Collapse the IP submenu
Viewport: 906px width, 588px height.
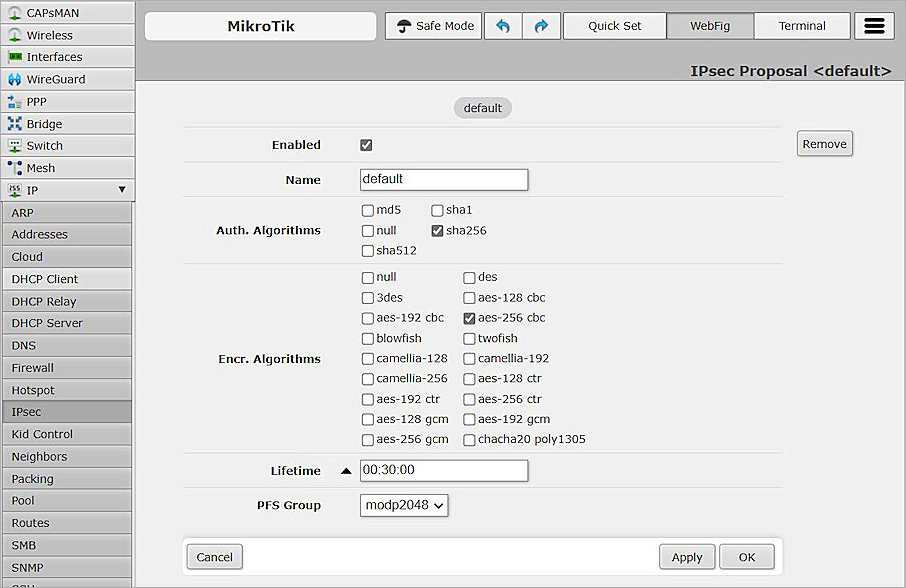point(122,189)
